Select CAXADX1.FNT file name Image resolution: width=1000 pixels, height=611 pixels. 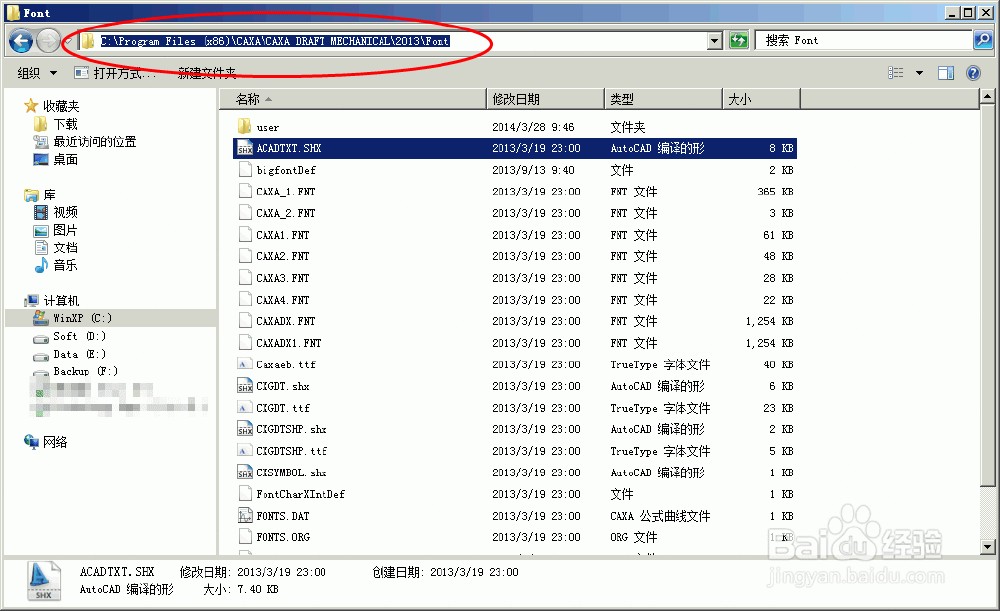[289, 343]
